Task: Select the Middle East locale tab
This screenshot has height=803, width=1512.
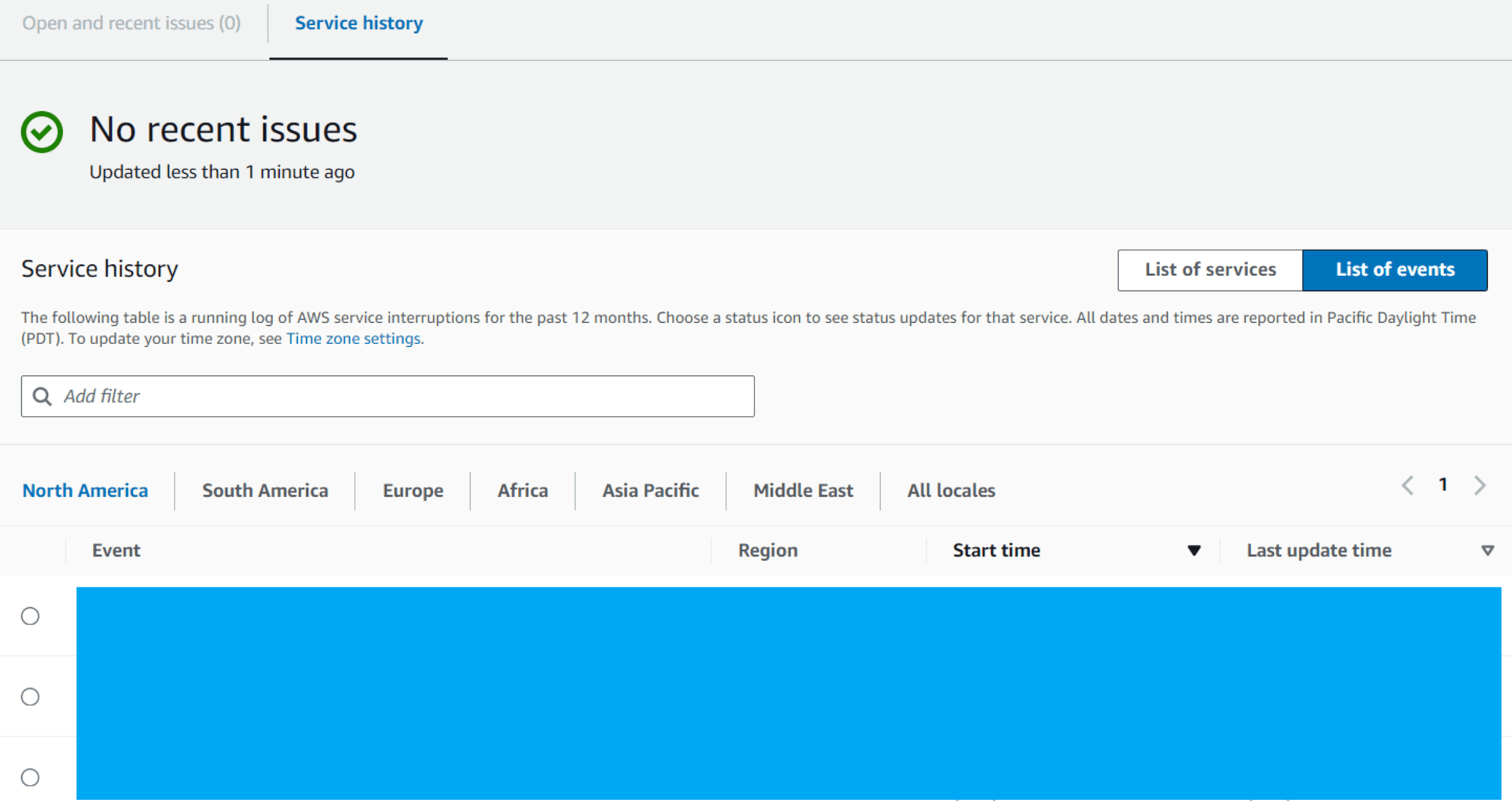Action: (804, 491)
